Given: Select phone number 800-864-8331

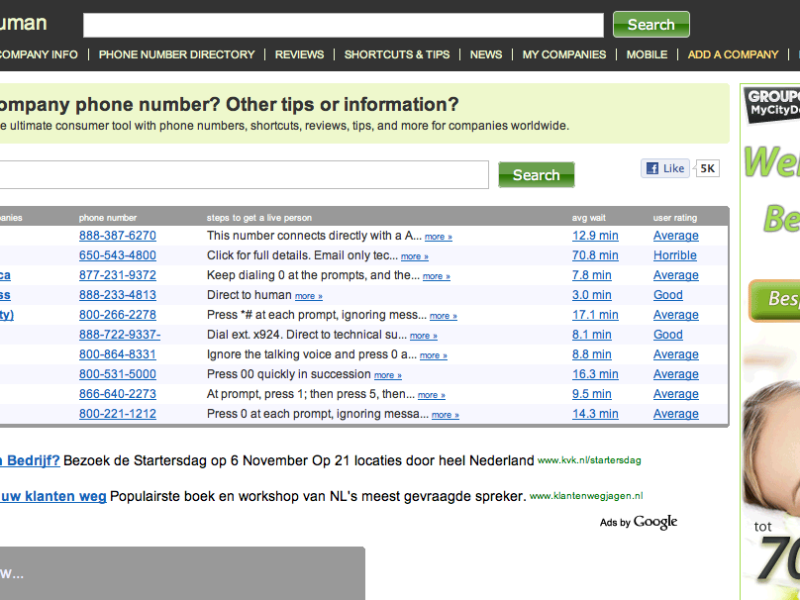Looking at the screenshot, I should pyautogui.click(x=117, y=355).
